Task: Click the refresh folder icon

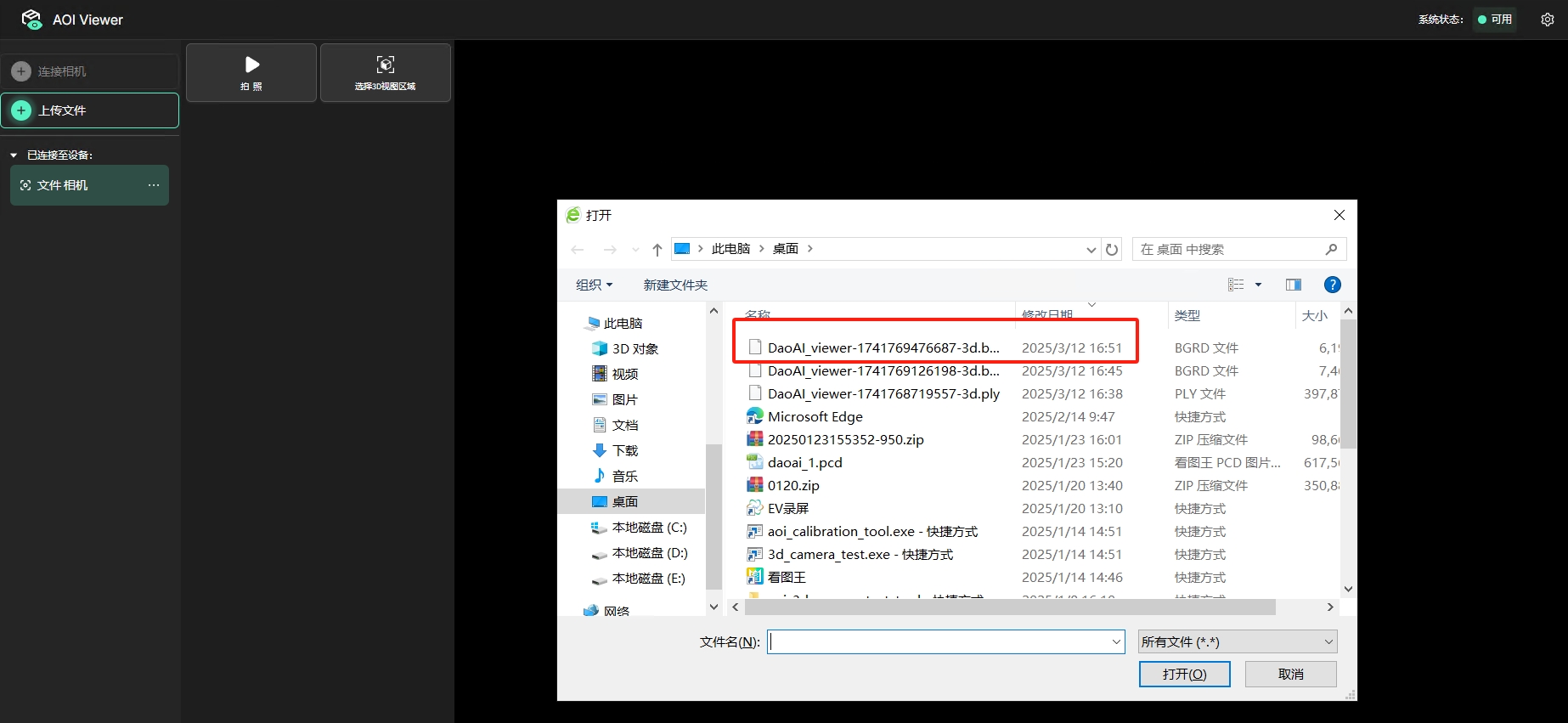Action: [1112, 250]
